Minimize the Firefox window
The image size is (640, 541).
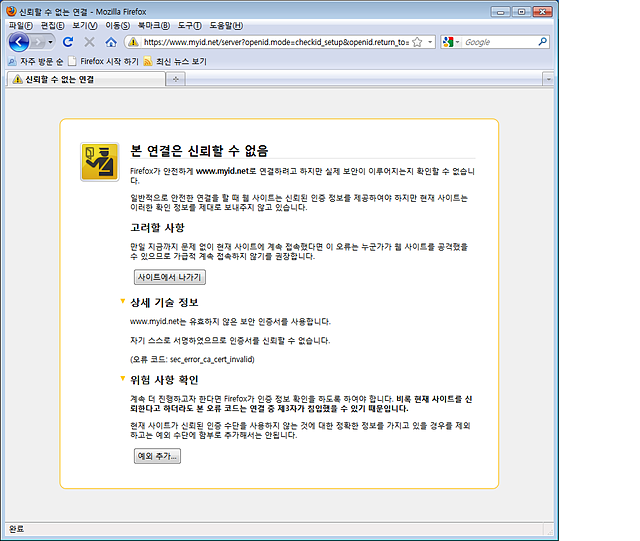pyautogui.click(x=500, y=12)
